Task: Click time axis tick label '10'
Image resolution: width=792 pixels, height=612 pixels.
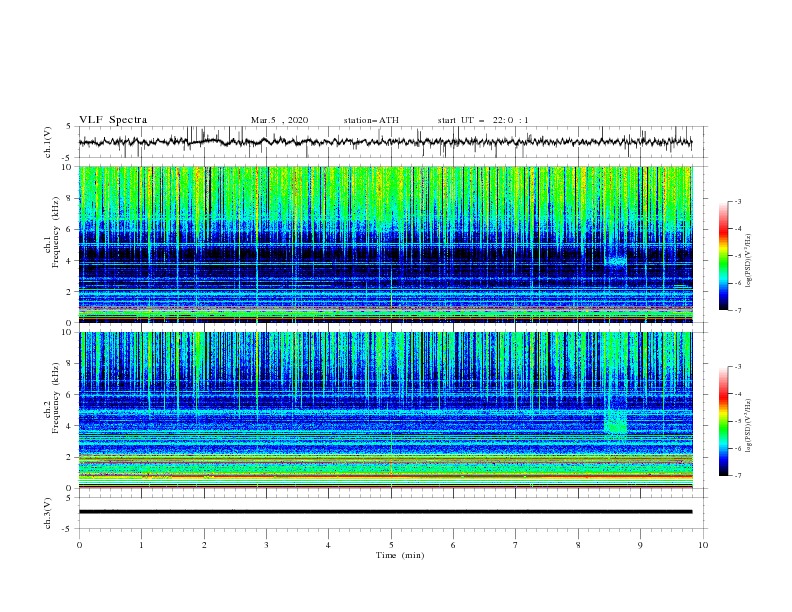Action: click(x=703, y=545)
